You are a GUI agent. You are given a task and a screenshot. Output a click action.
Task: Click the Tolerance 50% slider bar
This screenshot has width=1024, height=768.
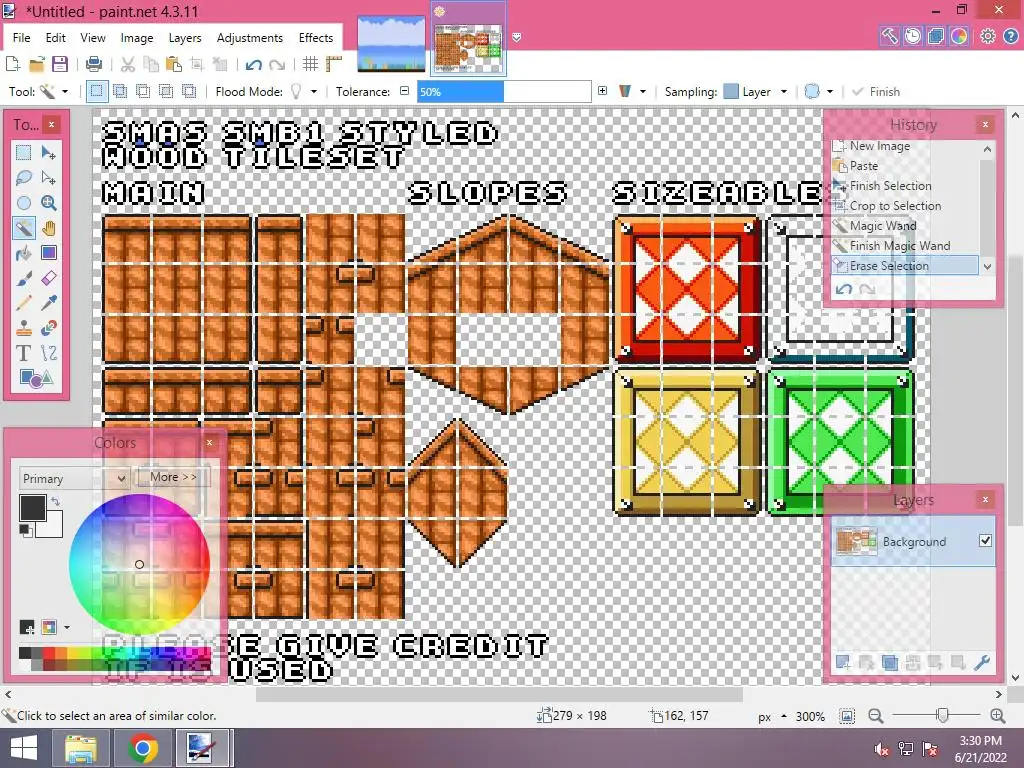pos(504,91)
